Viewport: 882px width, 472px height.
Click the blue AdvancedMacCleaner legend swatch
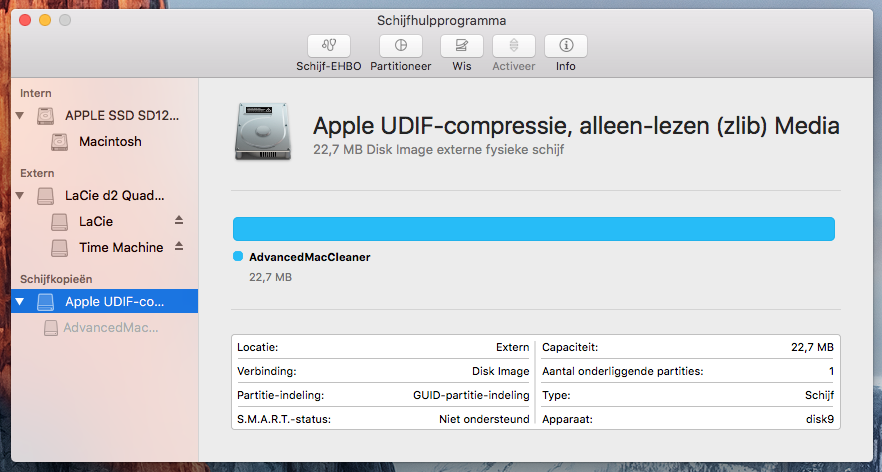pos(238,257)
